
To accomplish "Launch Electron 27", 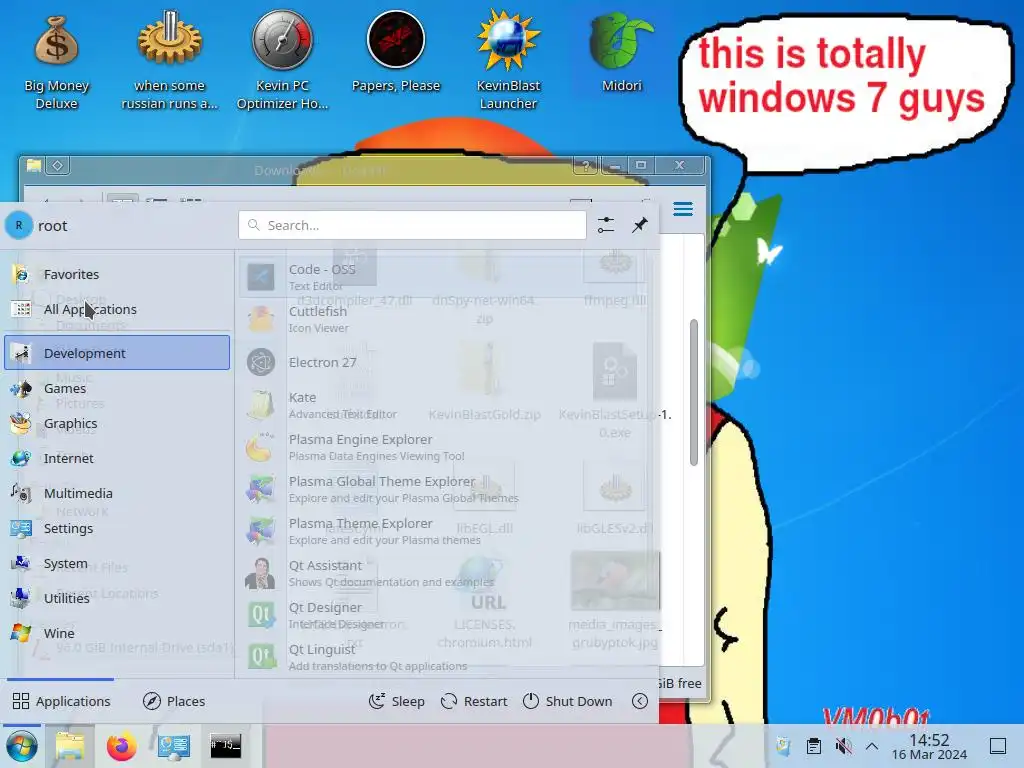I will pos(444,362).
